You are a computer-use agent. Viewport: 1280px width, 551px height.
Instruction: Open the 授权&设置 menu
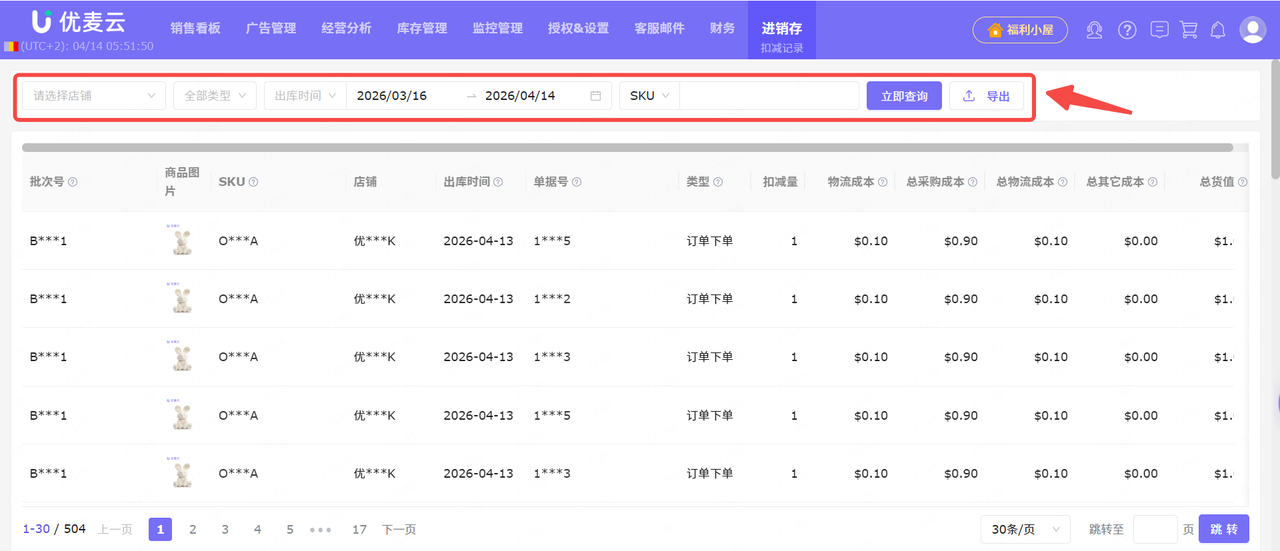point(579,28)
